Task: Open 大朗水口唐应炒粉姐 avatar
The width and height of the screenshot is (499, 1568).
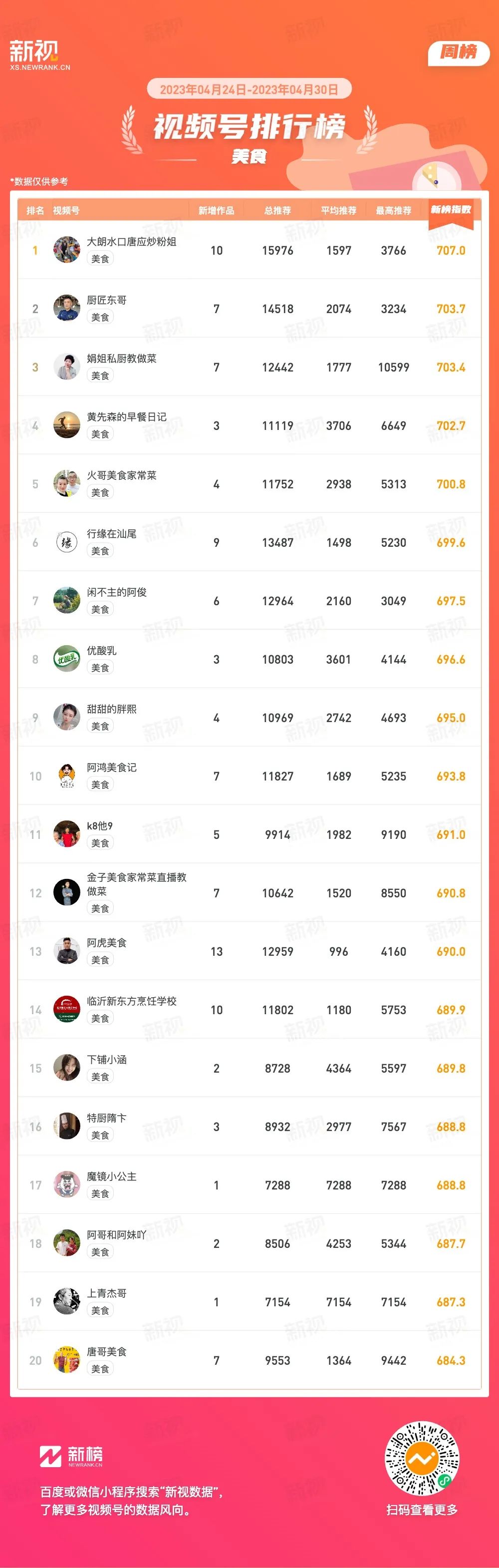Action: 66,250
